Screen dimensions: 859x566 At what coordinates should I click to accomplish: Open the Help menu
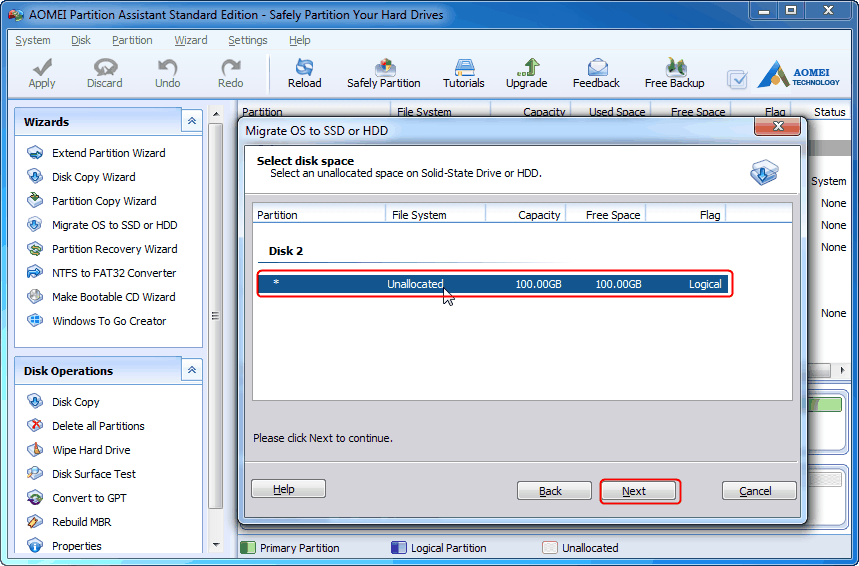click(x=300, y=40)
